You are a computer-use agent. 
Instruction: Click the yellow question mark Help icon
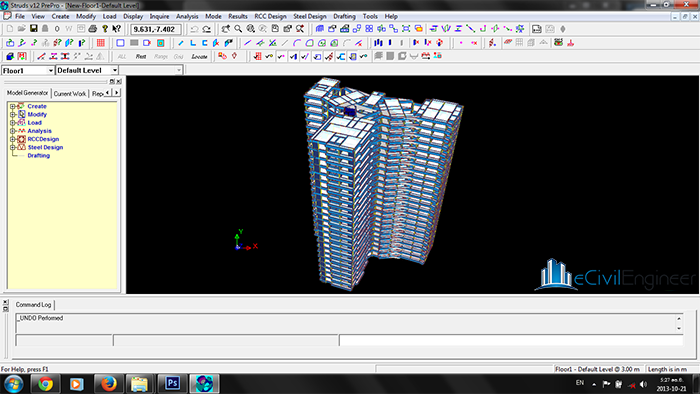coord(104,29)
